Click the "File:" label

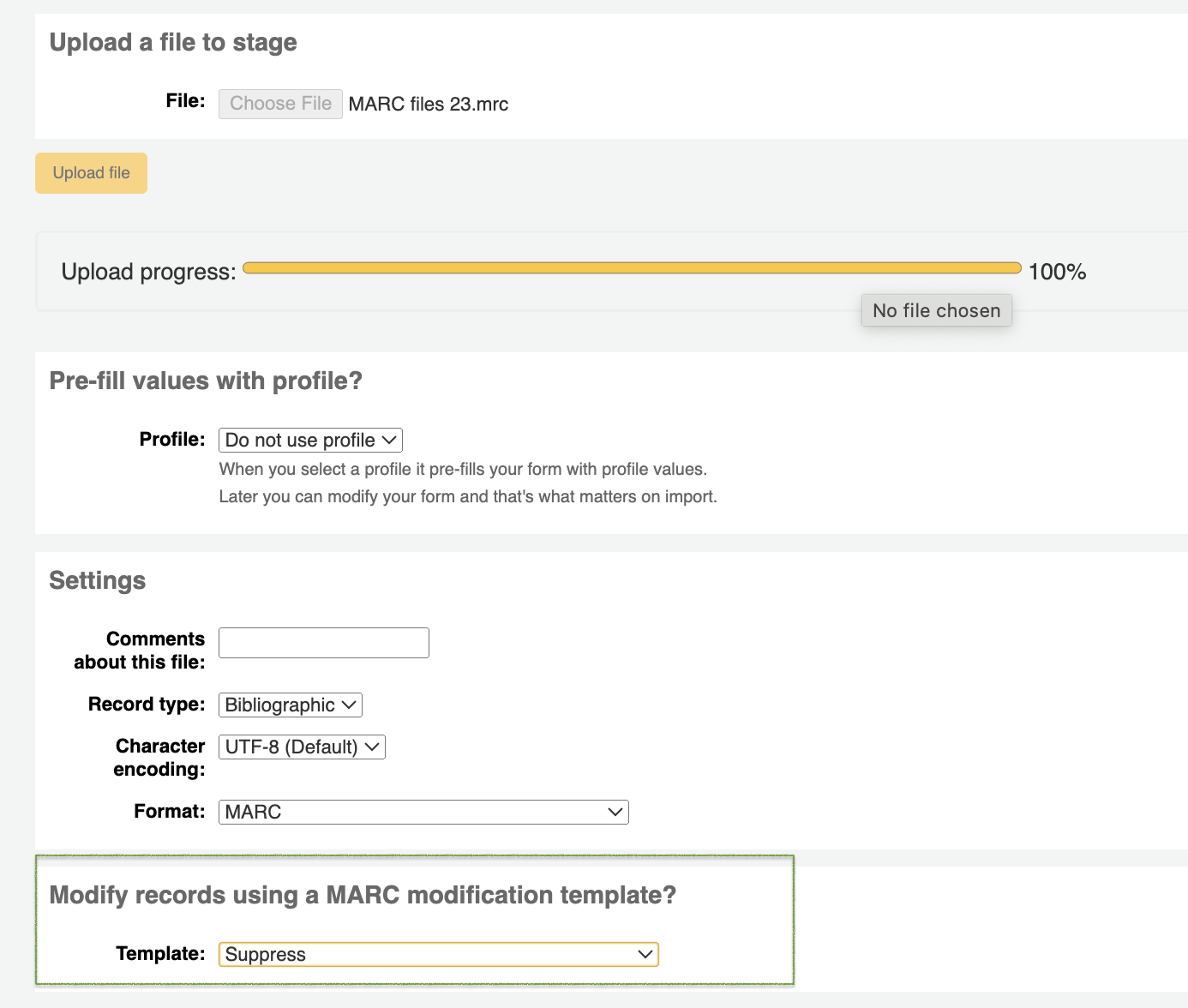(185, 101)
